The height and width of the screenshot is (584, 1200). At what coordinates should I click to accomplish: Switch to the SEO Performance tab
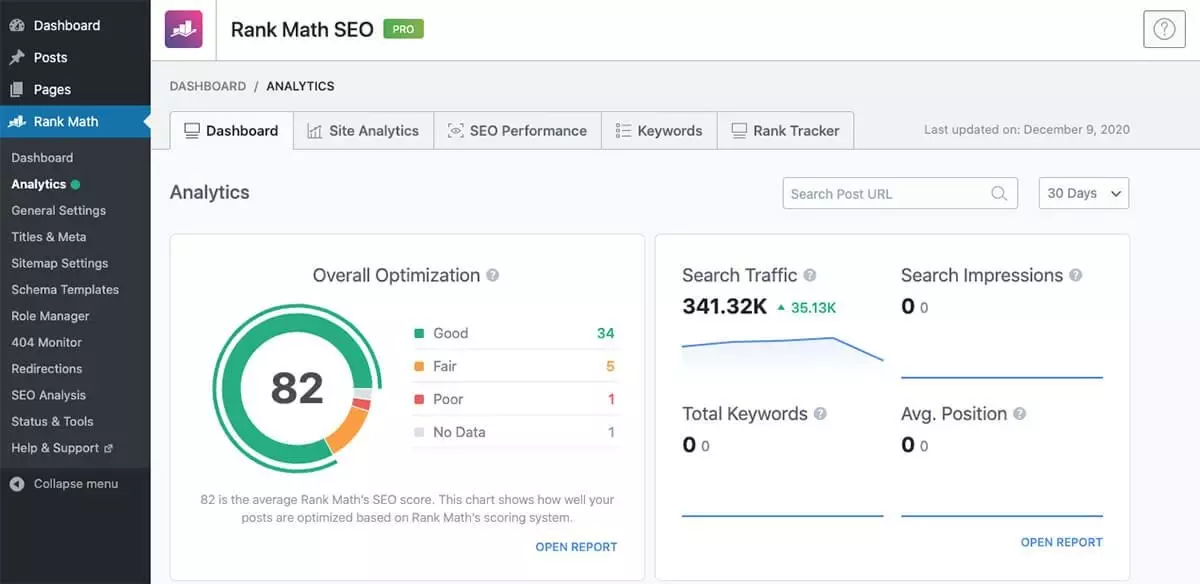(517, 131)
